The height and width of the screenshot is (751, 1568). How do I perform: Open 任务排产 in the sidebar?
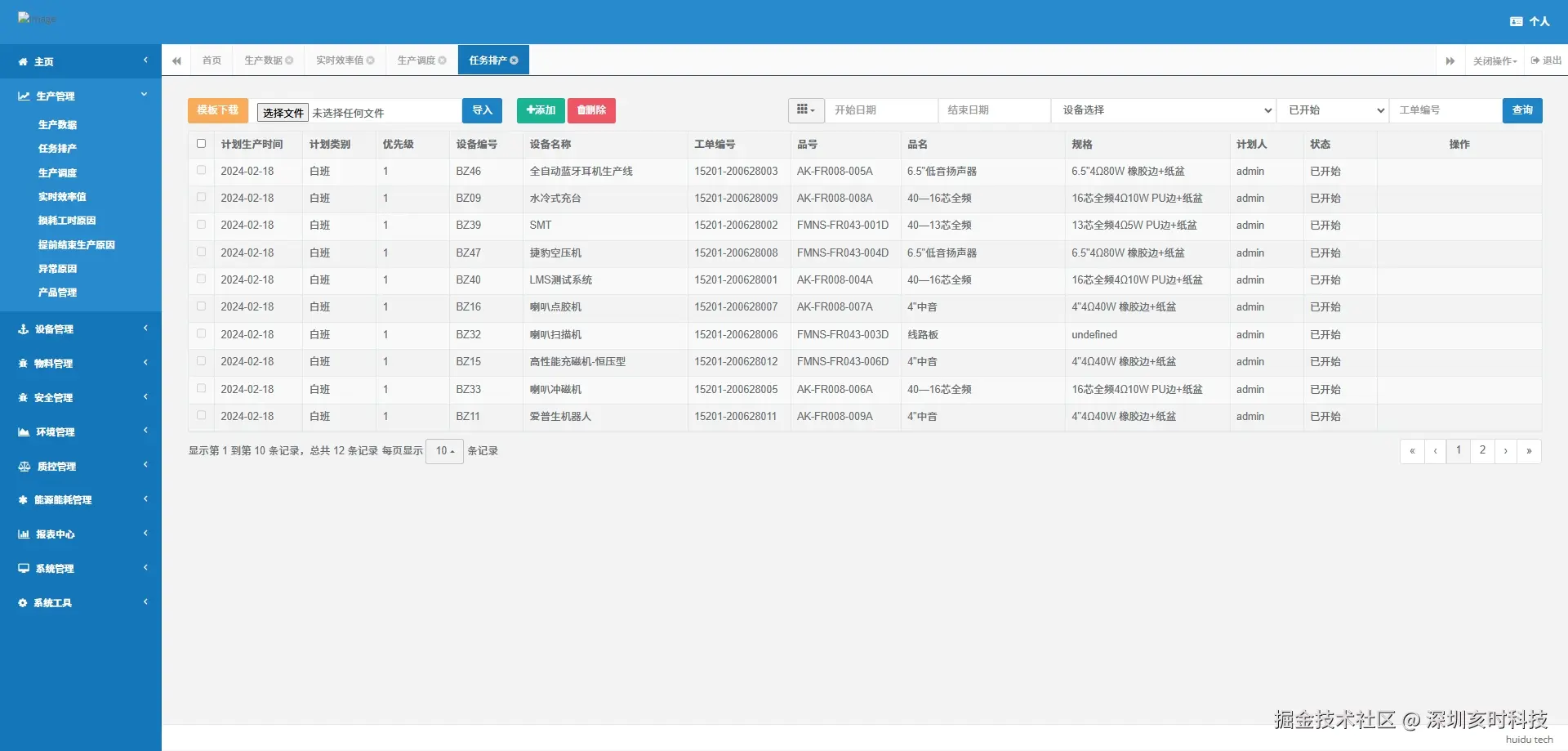(57, 149)
